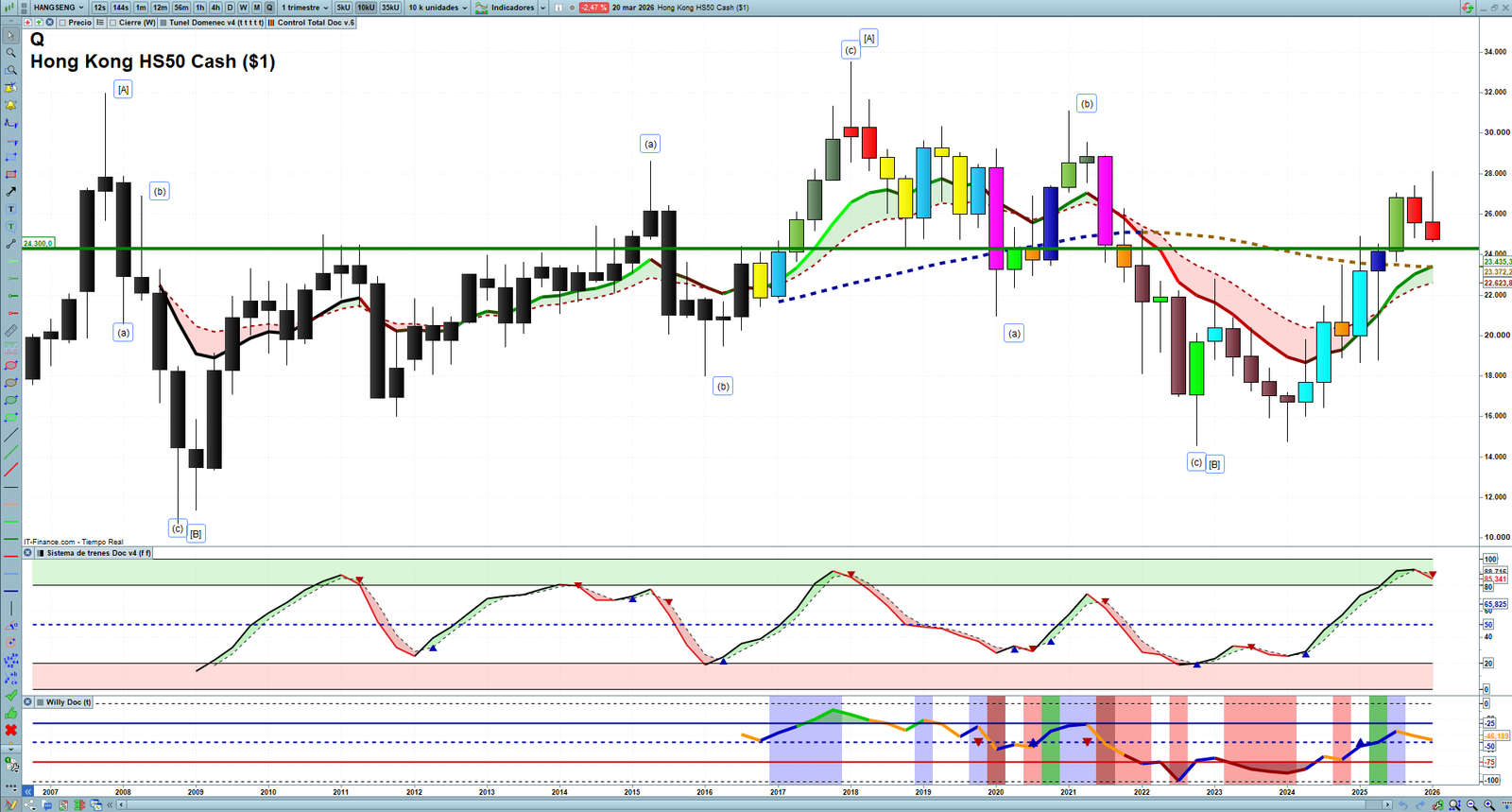1512x812 pixels.
Task: Switch to the 1h timeframe button
Action: (x=200, y=8)
